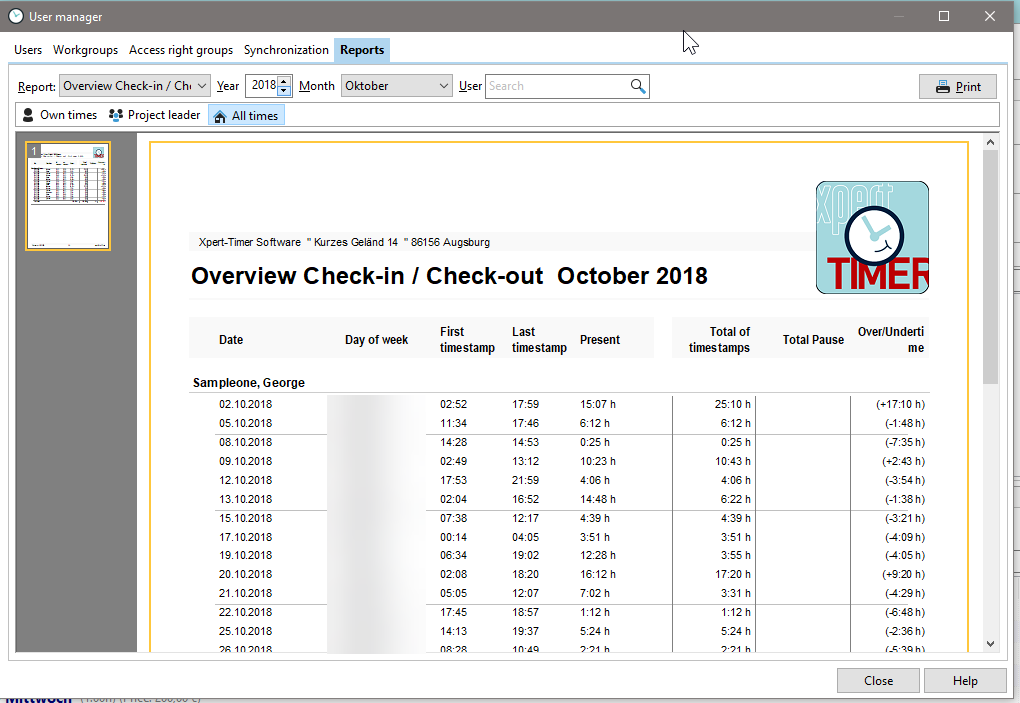Select the Own times filter
The width and height of the screenshot is (1020, 703).
pyautogui.click(x=59, y=115)
